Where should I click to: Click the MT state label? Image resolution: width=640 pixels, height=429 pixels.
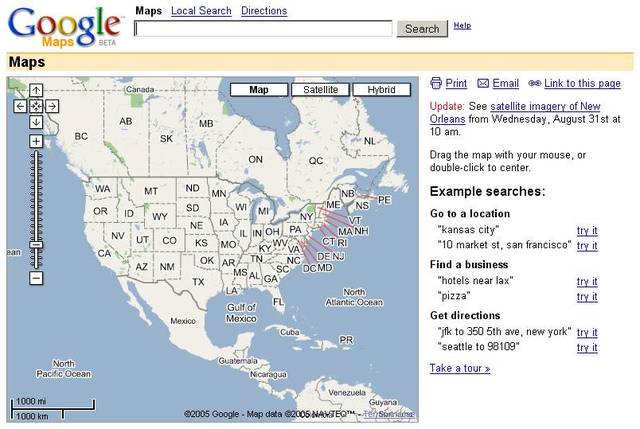(x=151, y=191)
